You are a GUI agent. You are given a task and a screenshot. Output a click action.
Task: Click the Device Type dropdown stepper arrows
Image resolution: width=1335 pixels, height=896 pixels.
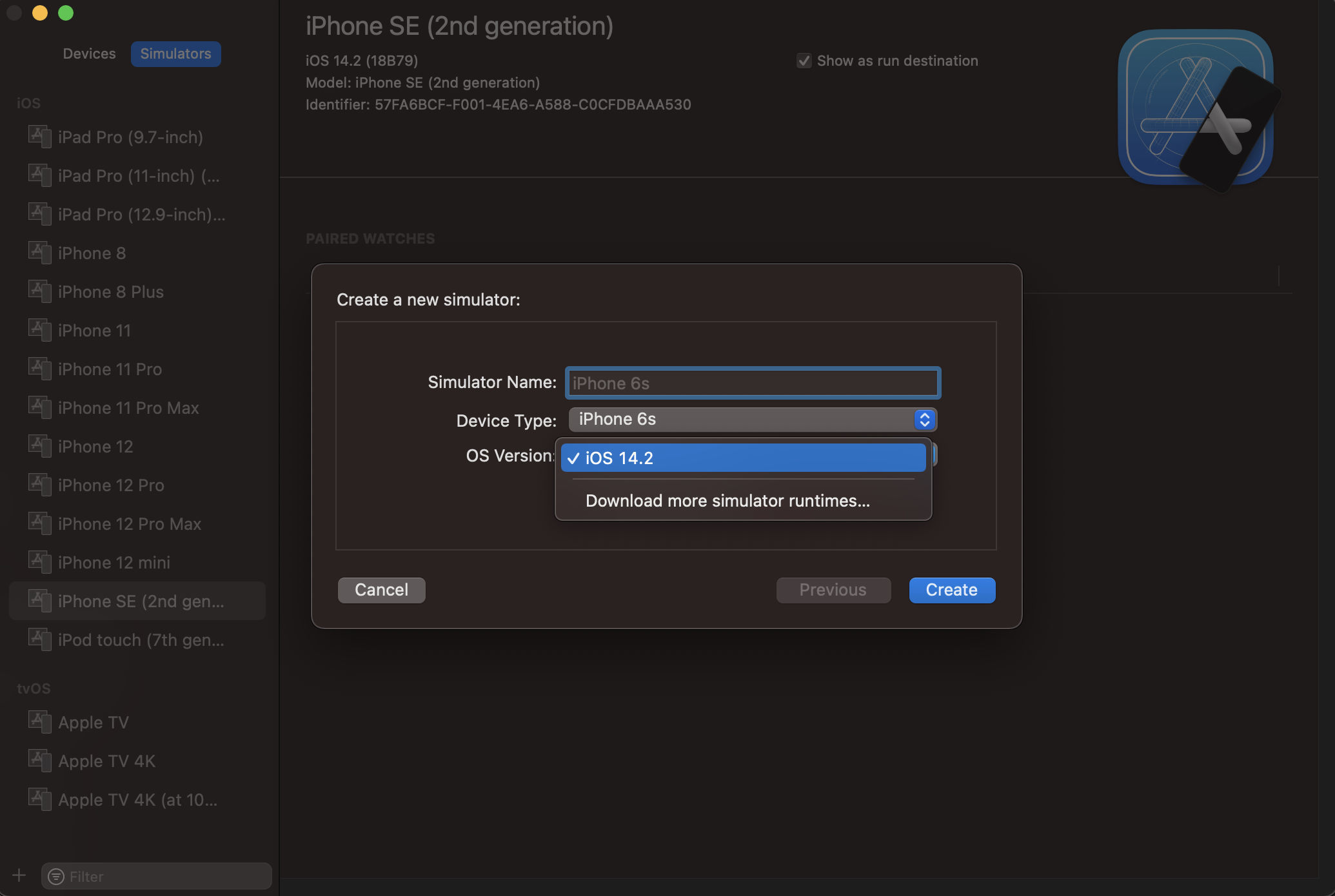(x=924, y=420)
